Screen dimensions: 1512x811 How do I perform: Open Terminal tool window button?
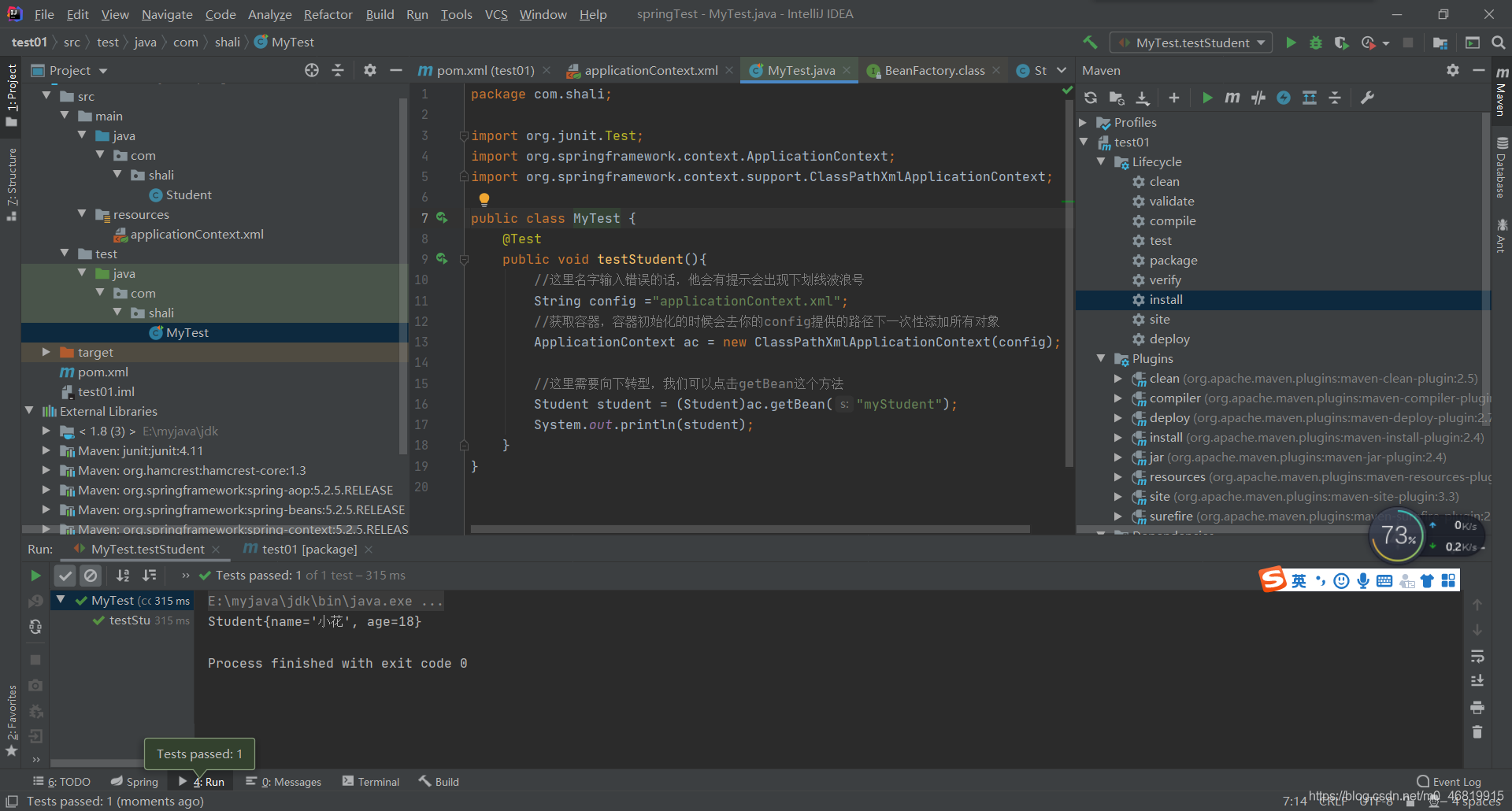(371, 781)
